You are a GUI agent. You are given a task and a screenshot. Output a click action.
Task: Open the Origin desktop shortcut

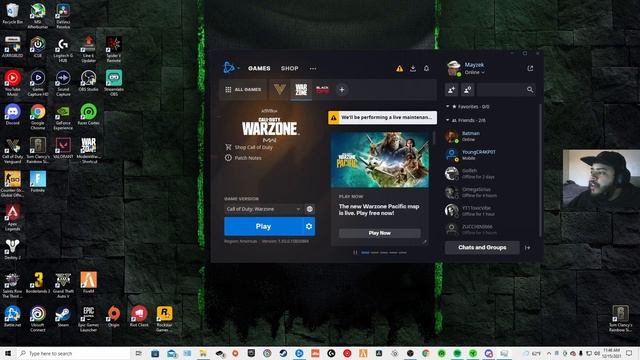pos(113,317)
